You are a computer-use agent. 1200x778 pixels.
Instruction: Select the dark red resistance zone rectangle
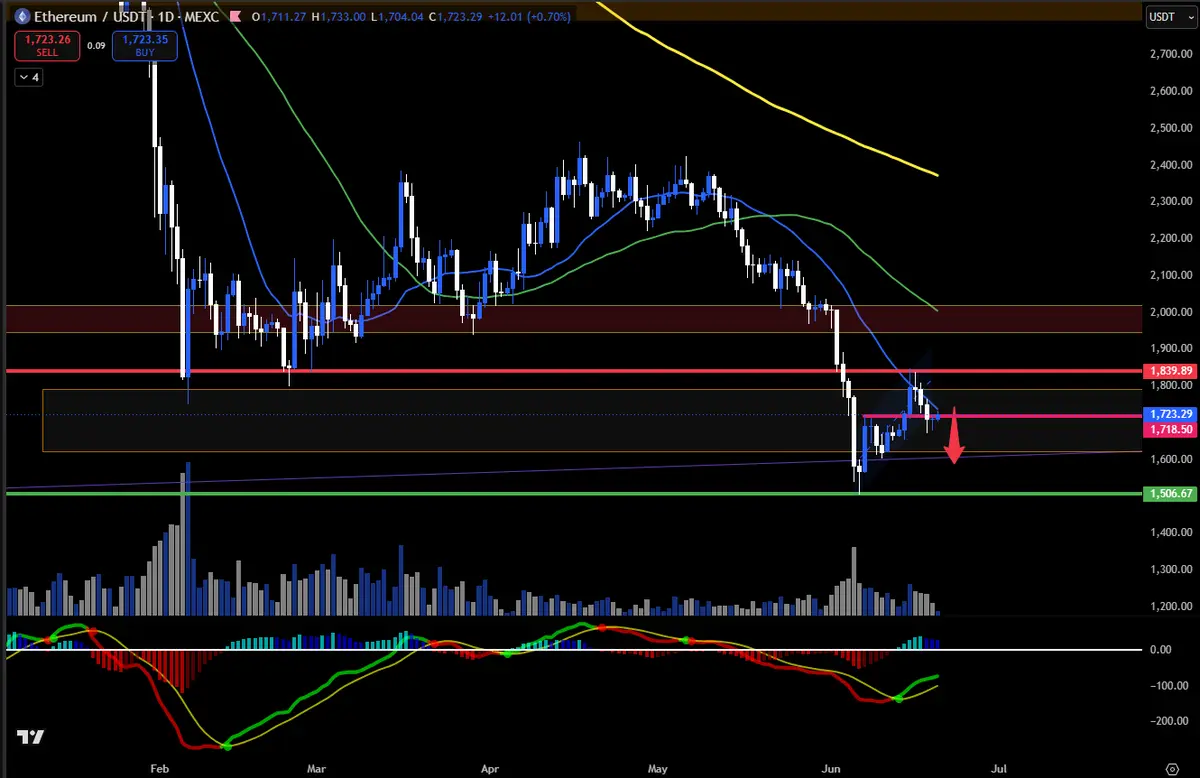(x=573, y=319)
